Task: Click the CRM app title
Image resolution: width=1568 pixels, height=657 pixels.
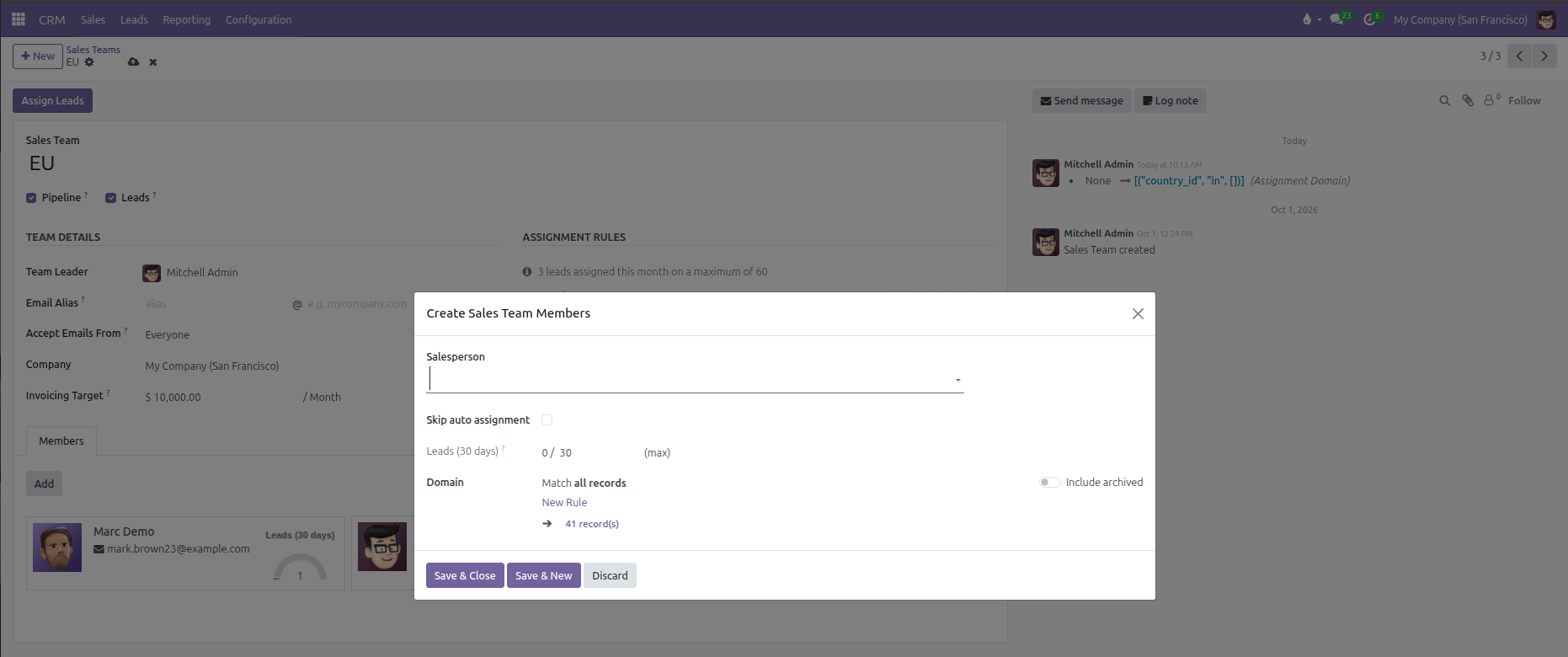Action: [x=52, y=19]
